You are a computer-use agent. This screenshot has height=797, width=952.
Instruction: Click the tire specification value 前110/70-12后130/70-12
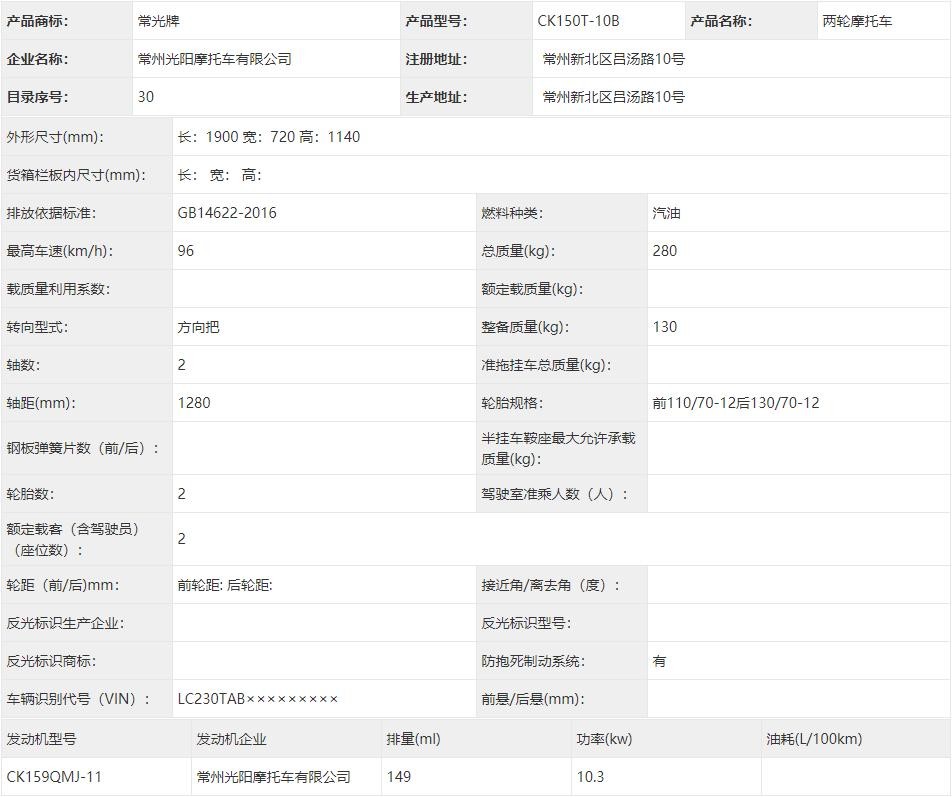pyautogui.click(x=735, y=403)
